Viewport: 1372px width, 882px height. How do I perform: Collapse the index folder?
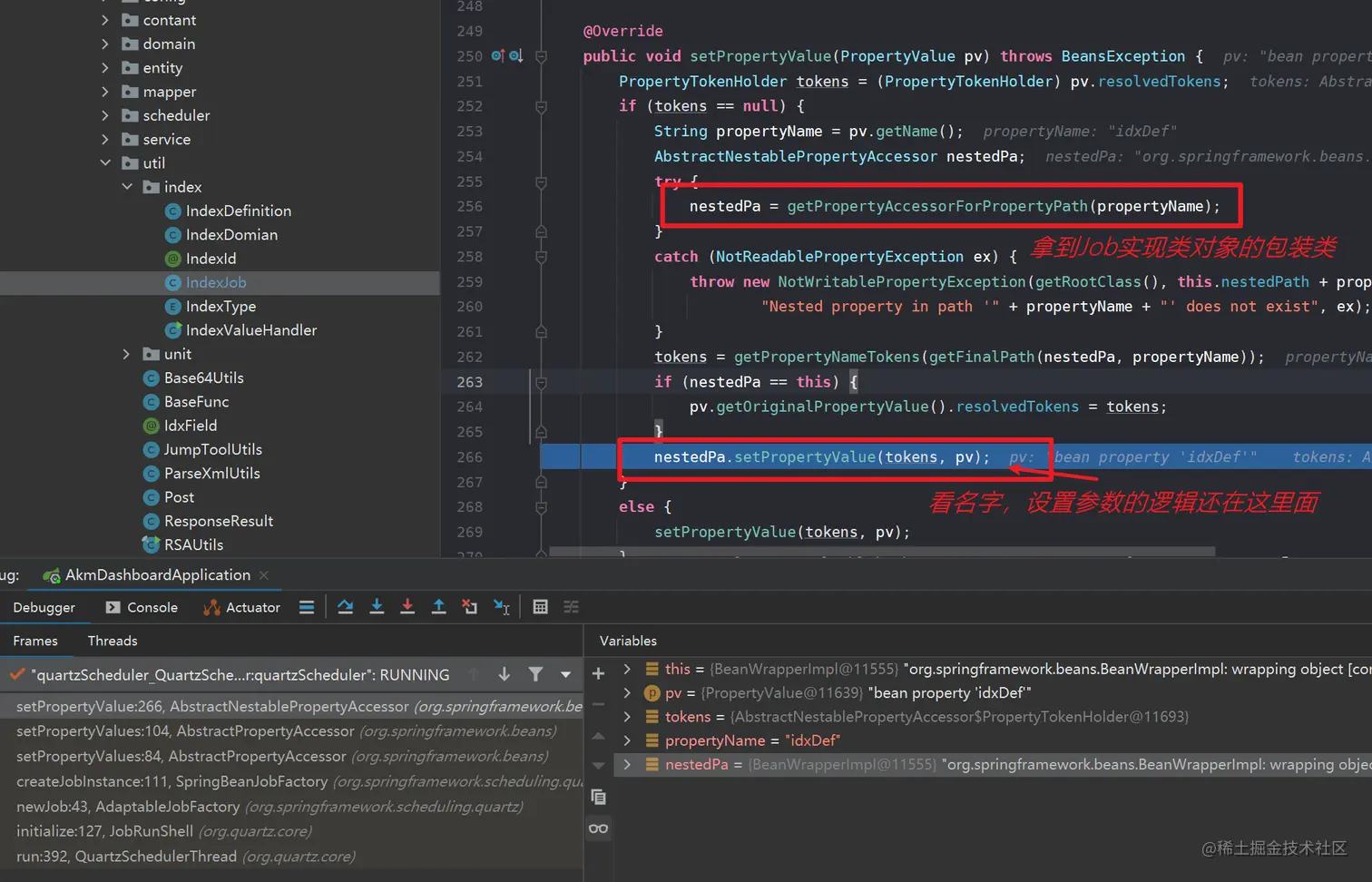tap(127, 187)
